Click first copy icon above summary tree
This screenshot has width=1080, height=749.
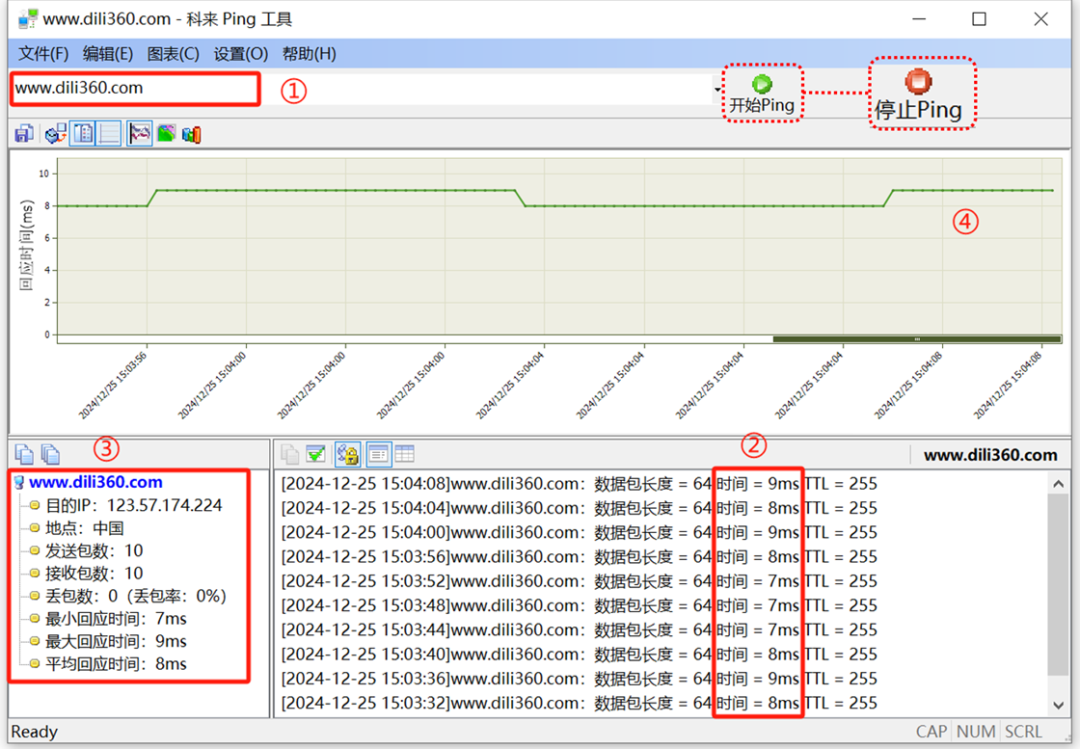coord(24,455)
